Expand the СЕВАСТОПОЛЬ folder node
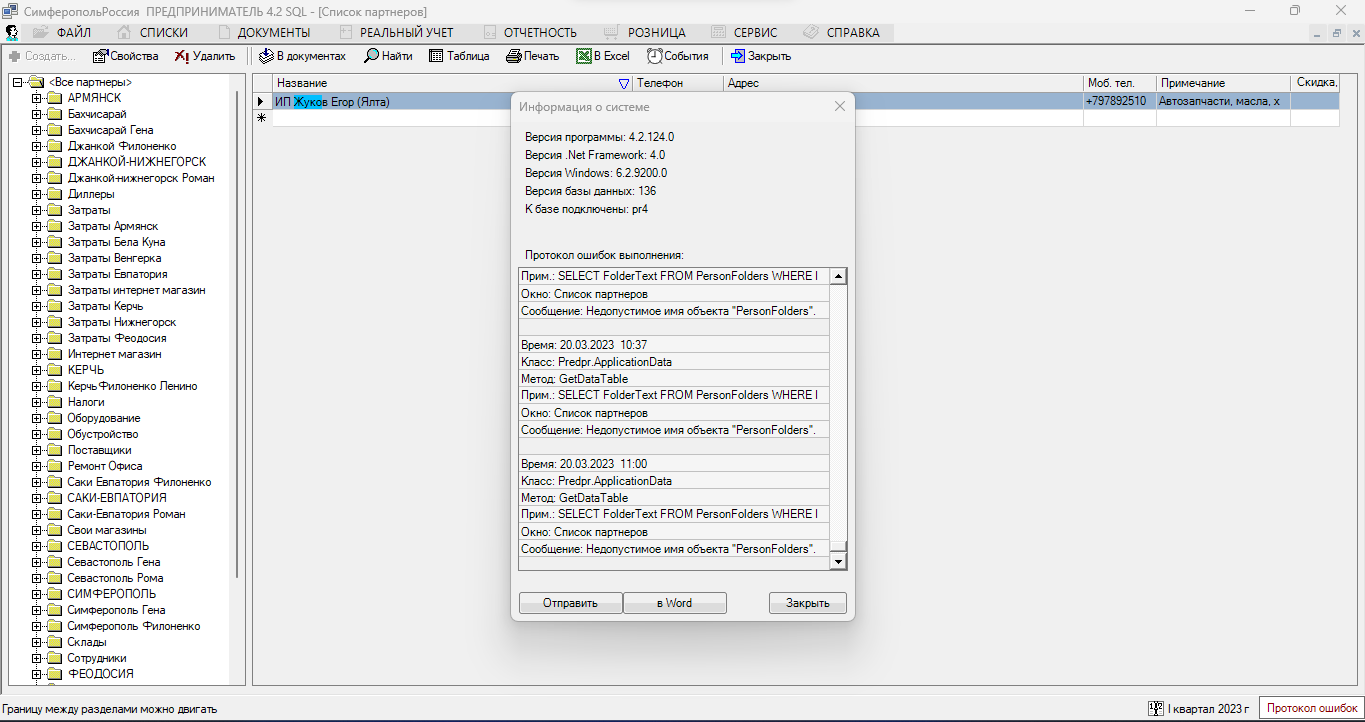 (x=37, y=546)
